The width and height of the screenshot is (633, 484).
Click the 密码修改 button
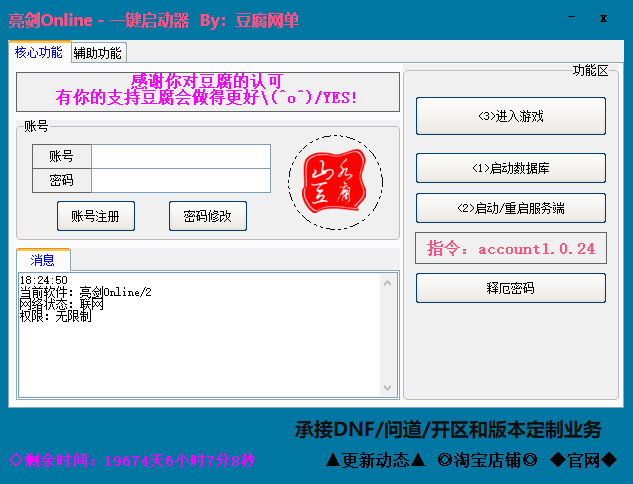click(x=208, y=216)
